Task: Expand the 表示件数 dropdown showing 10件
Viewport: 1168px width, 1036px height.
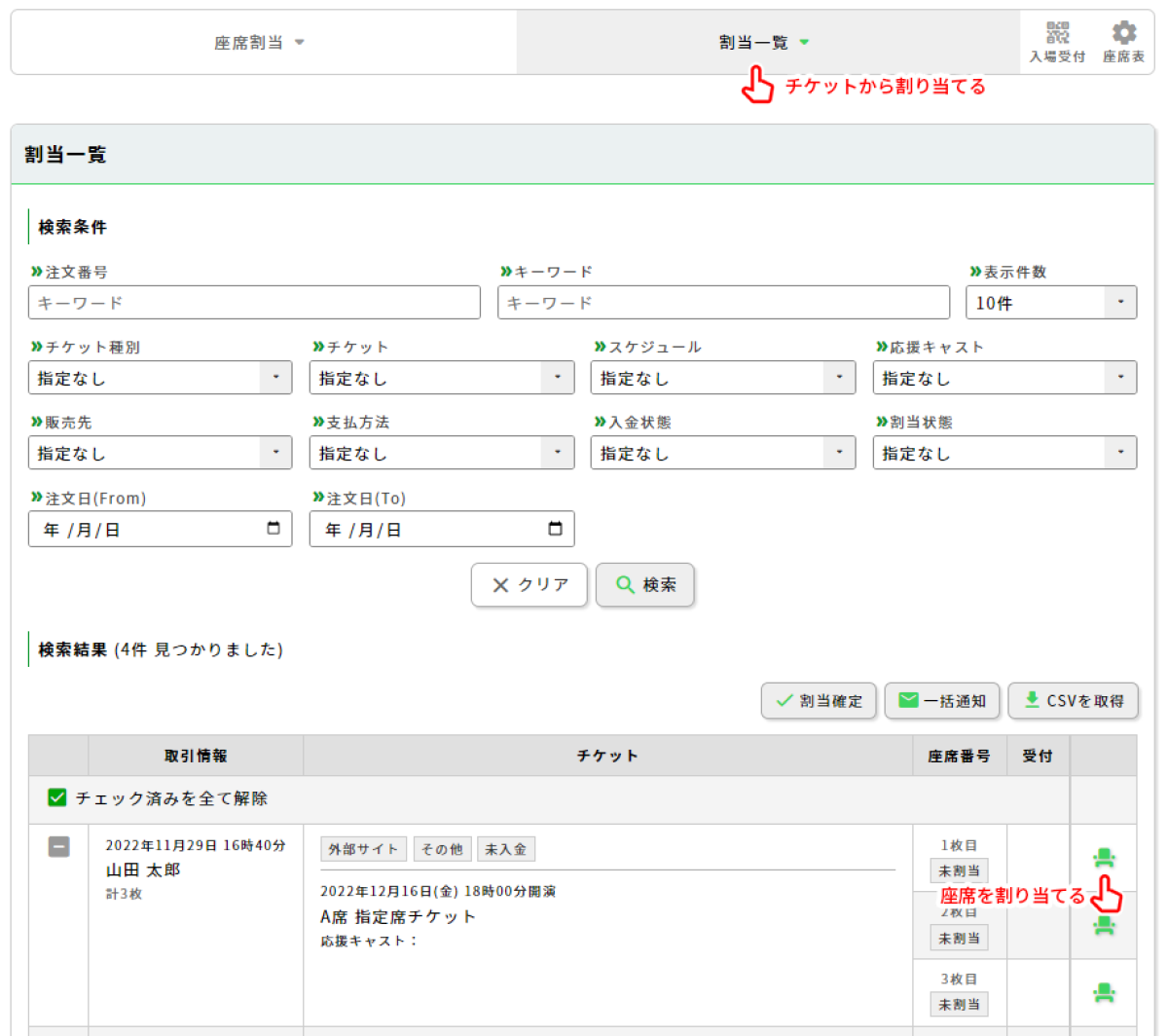Action: pyautogui.click(x=1050, y=303)
